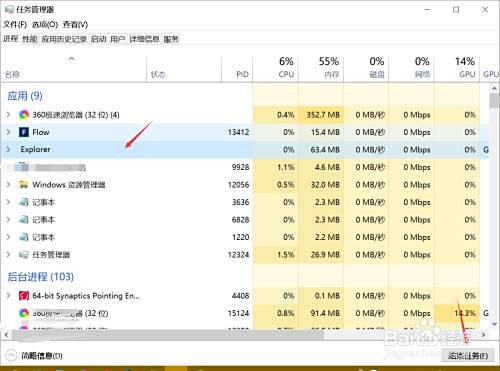The height and width of the screenshot is (371, 500).
Task: Click the 结束任务(E) button
Action: (x=467, y=356)
